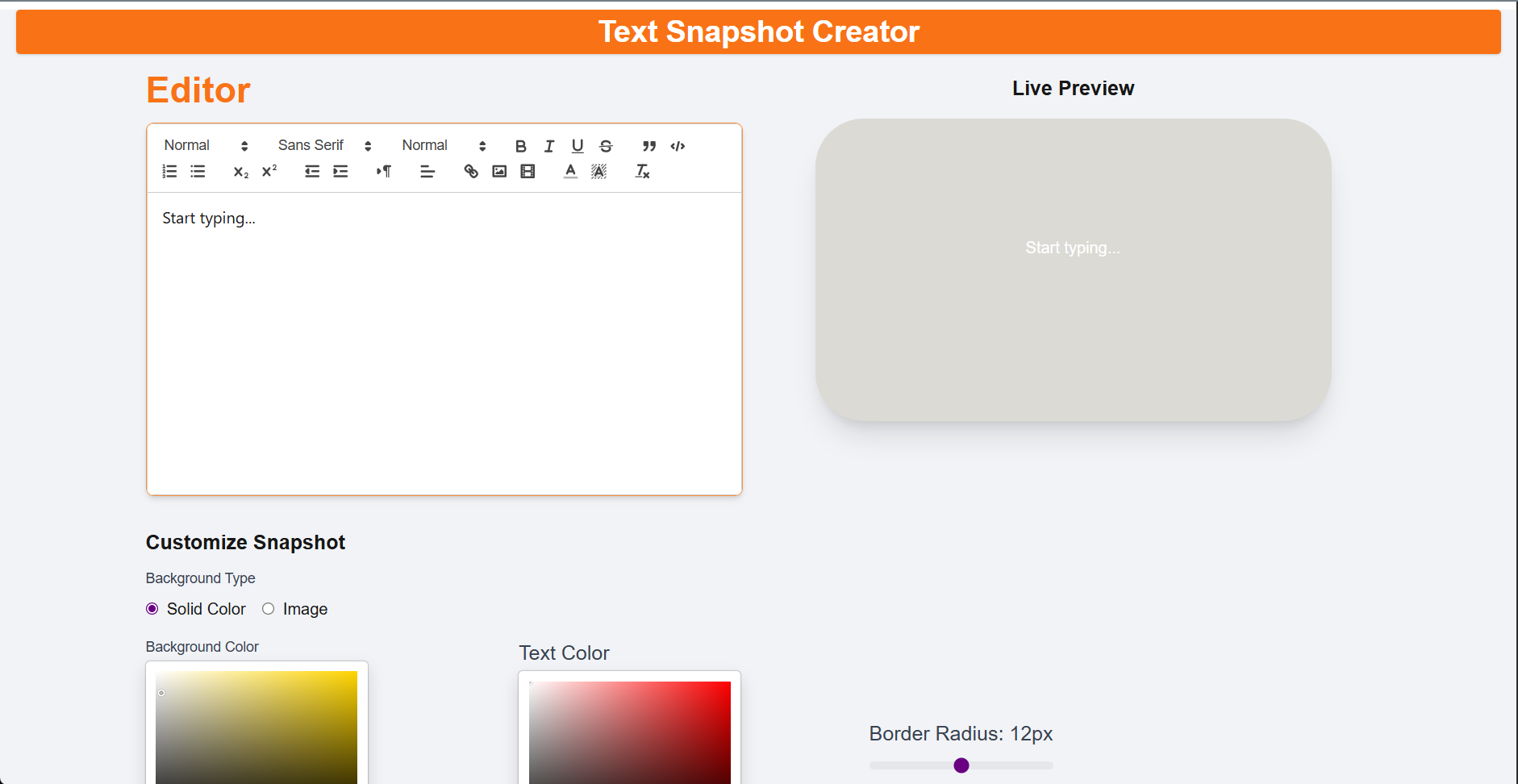The width and height of the screenshot is (1518, 784).
Task: Clear formatting with the Tx icon
Action: point(642,171)
